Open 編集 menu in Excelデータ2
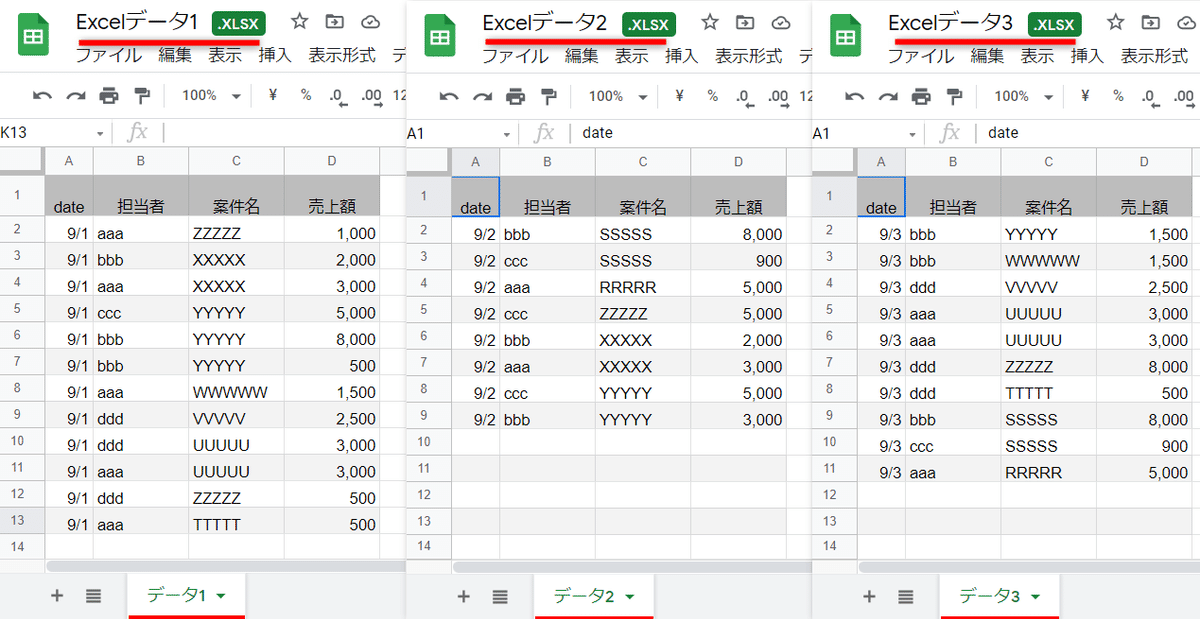The image size is (1200, 619). [x=581, y=56]
